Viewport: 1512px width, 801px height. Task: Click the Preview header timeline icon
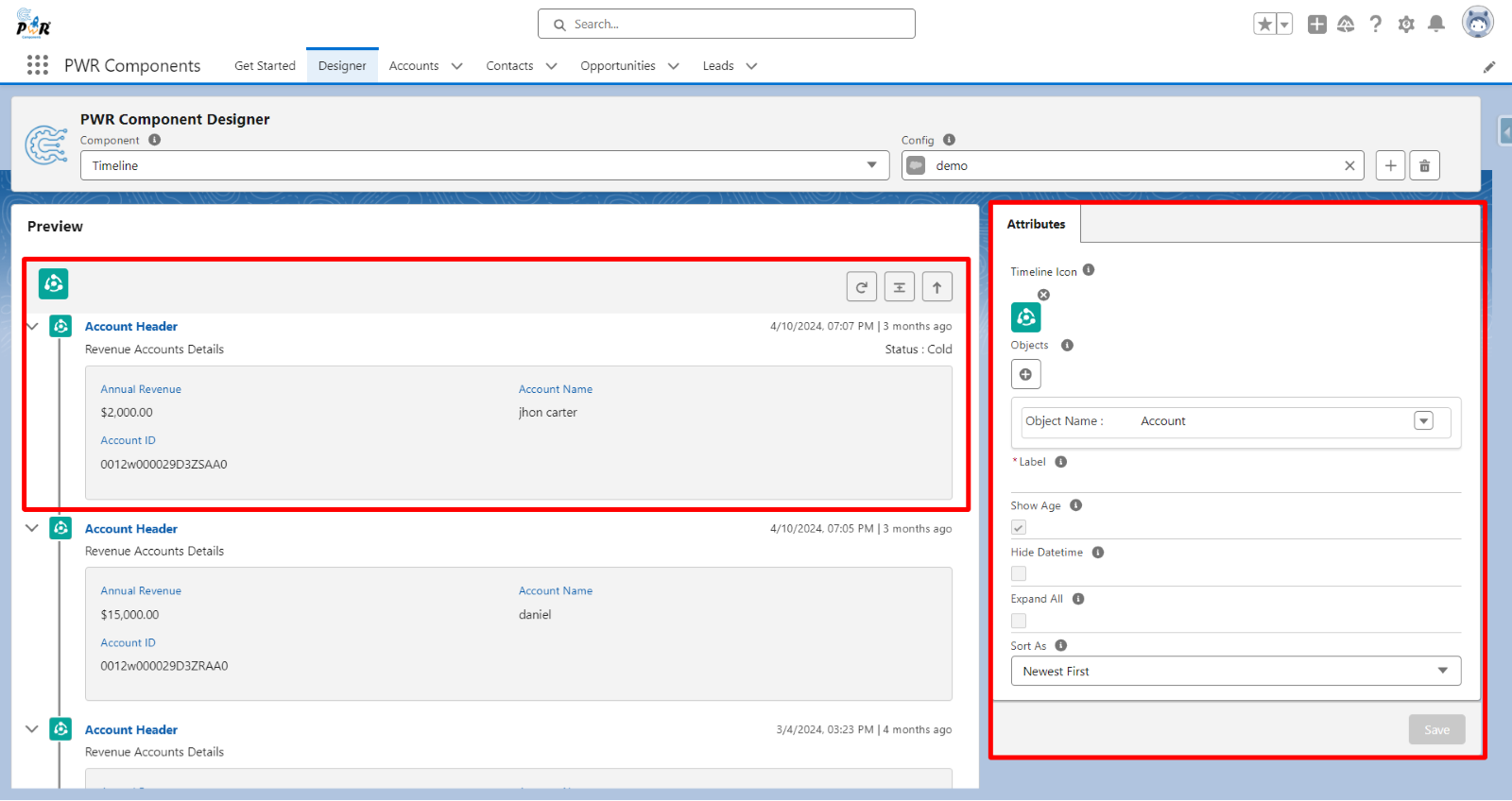[54, 283]
